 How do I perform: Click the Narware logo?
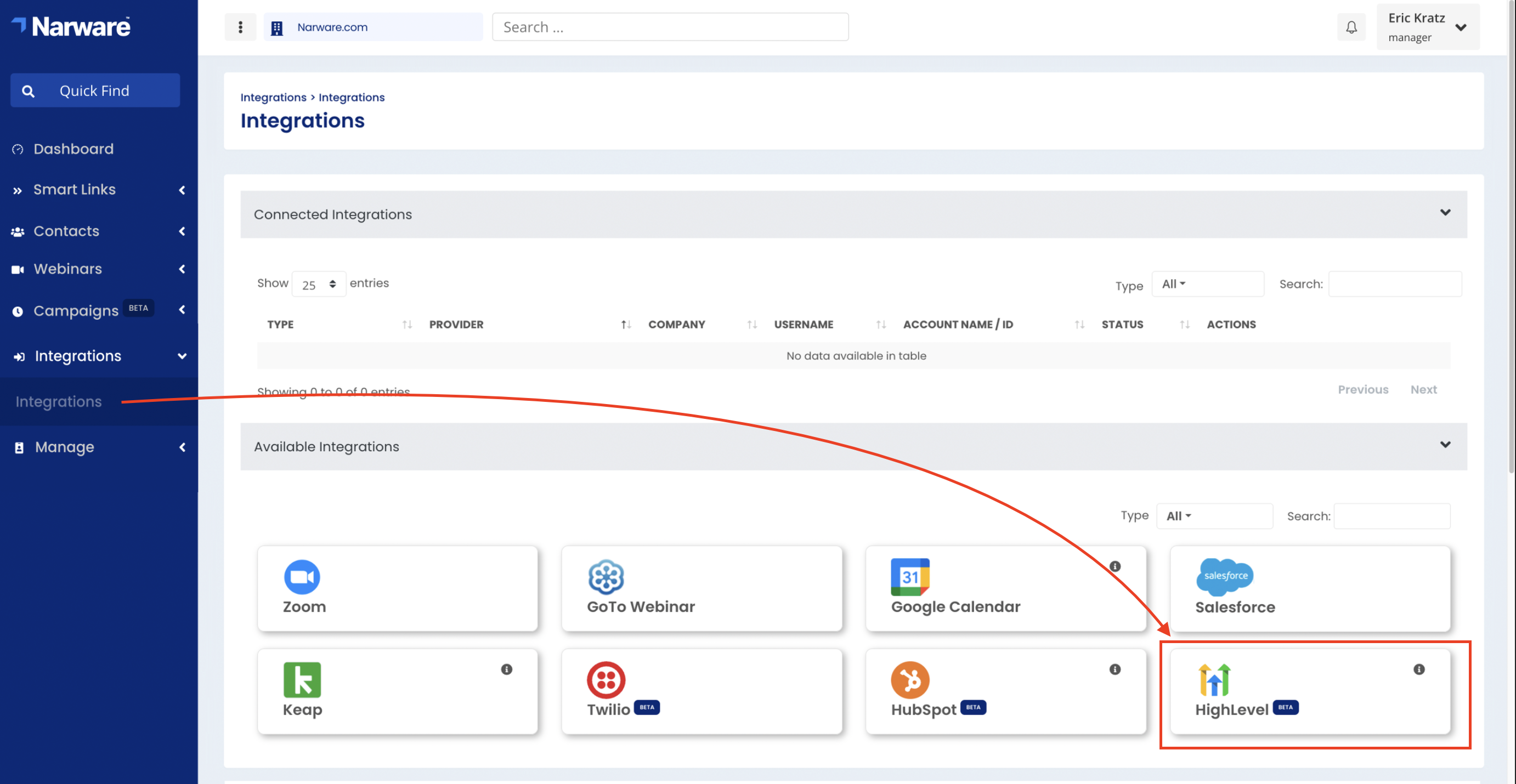click(71, 26)
